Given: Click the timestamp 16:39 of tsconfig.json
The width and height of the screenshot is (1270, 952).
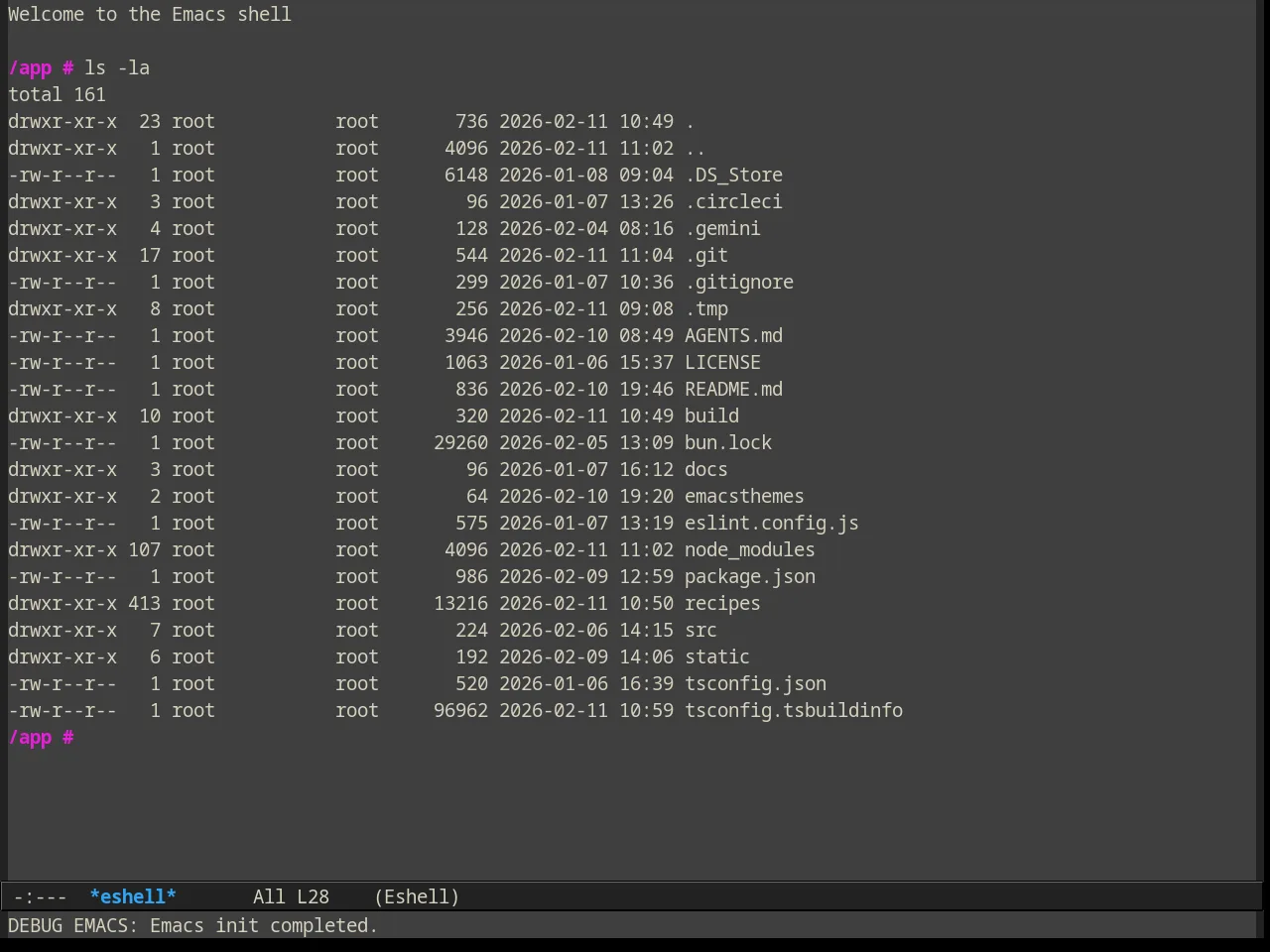Looking at the screenshot, I should 646,683.
